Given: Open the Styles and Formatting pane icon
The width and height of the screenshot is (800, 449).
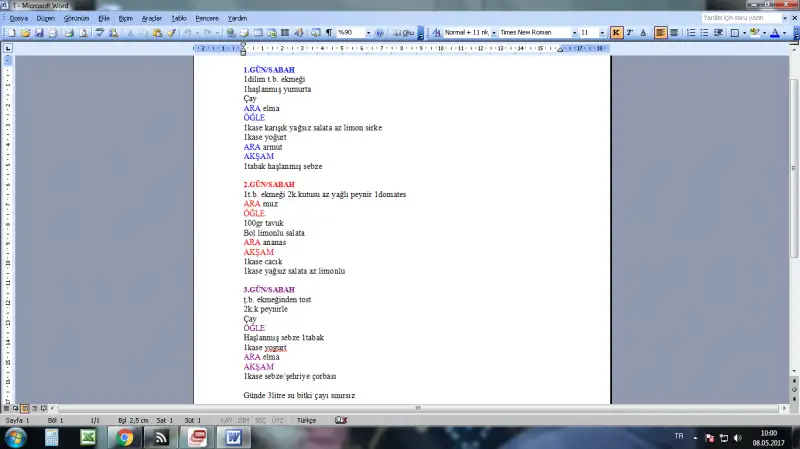Looking at the screenshot, I should (436, 33).
